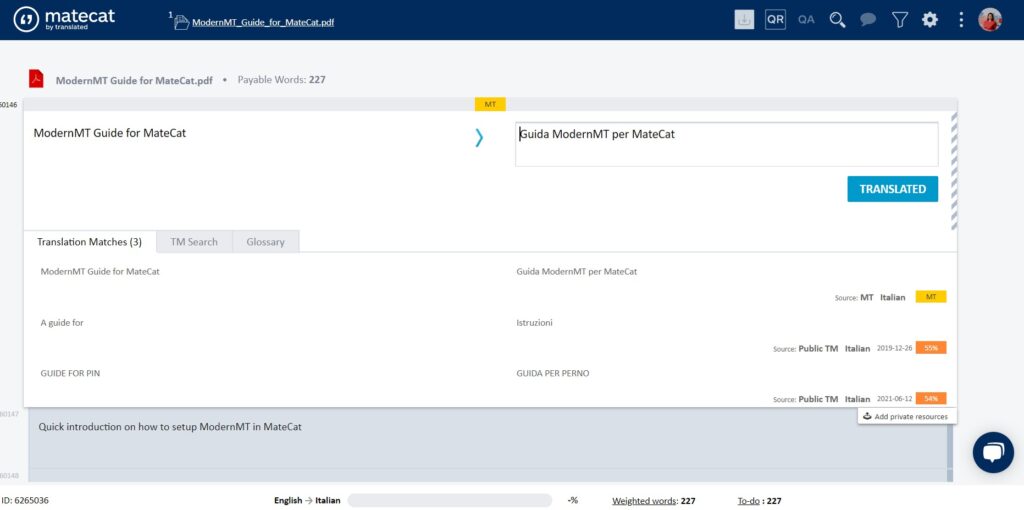The height and width of the screenshot is (510, 1024).
Task: Open the segment filter funnel
Action: tap(900, 20)
